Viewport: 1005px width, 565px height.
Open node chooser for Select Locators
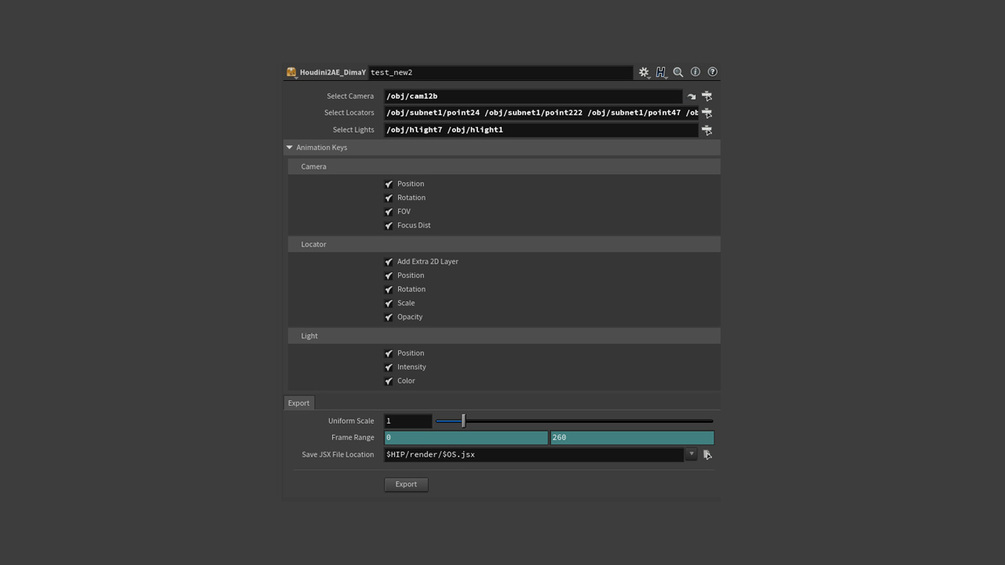tap(707, 113)
